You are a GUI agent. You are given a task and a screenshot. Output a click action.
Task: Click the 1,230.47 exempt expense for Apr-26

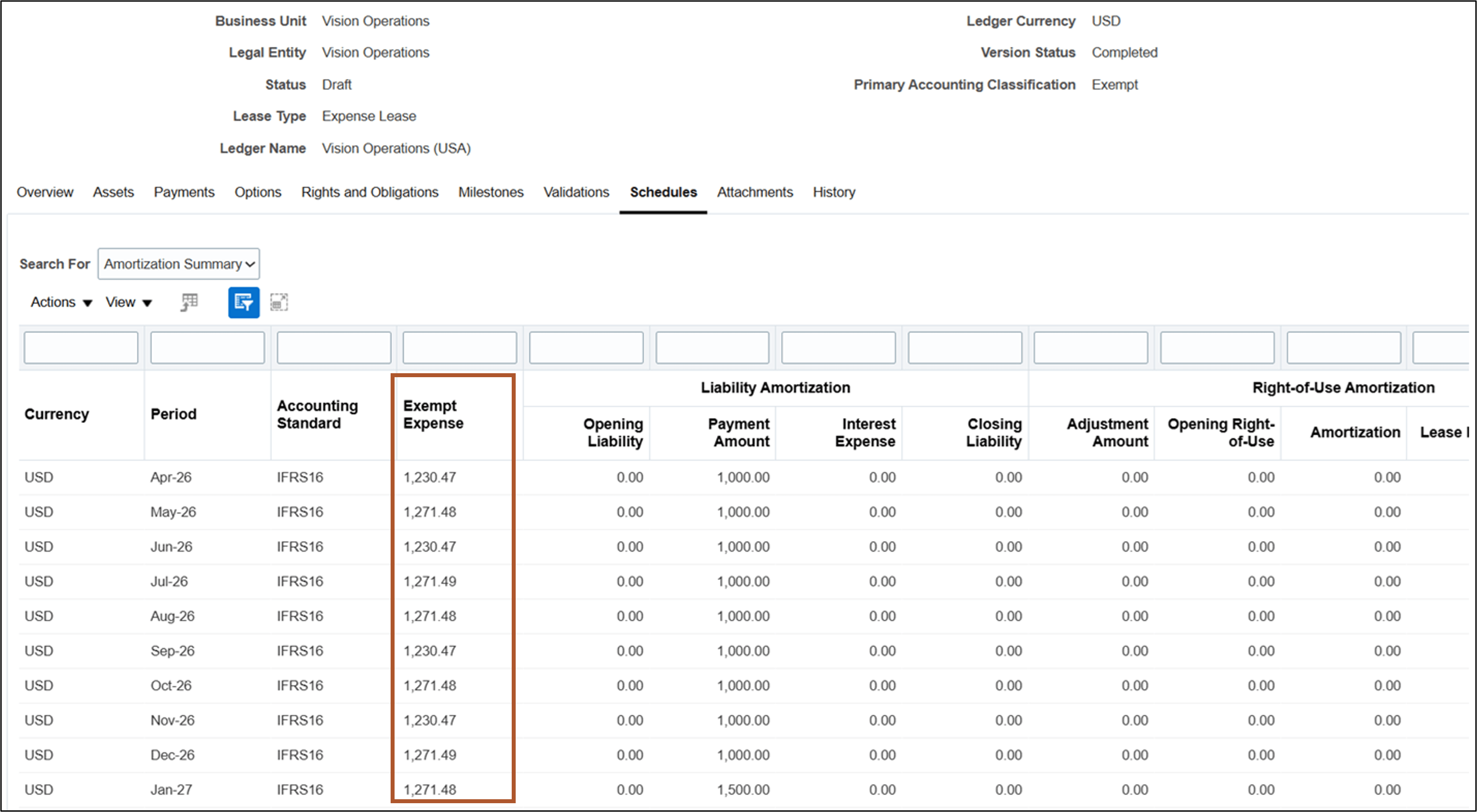[430, 478]
